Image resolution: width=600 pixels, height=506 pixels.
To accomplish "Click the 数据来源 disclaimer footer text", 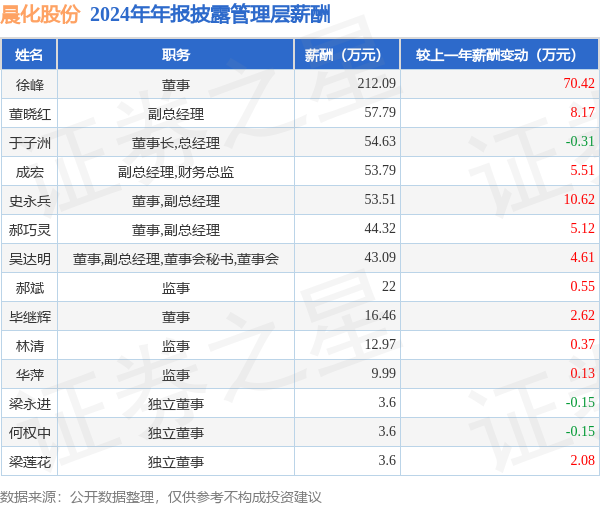I will click(x=160, y=497).
